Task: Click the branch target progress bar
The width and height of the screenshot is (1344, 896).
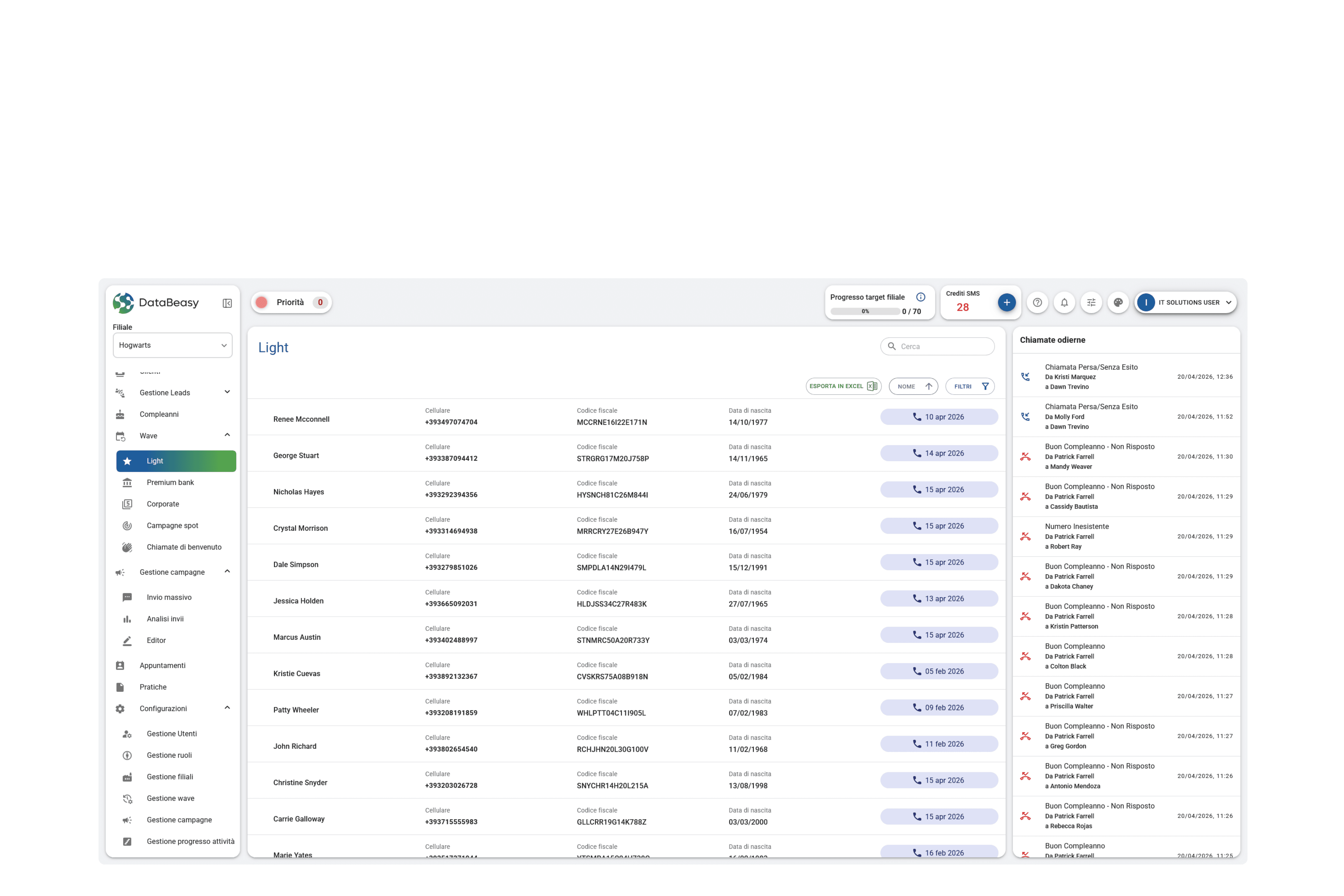Action: (x=864, y=311)
